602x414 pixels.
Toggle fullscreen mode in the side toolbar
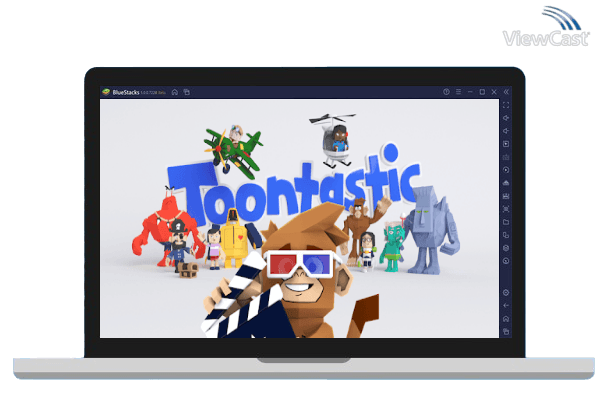click(x=506, y=105)
